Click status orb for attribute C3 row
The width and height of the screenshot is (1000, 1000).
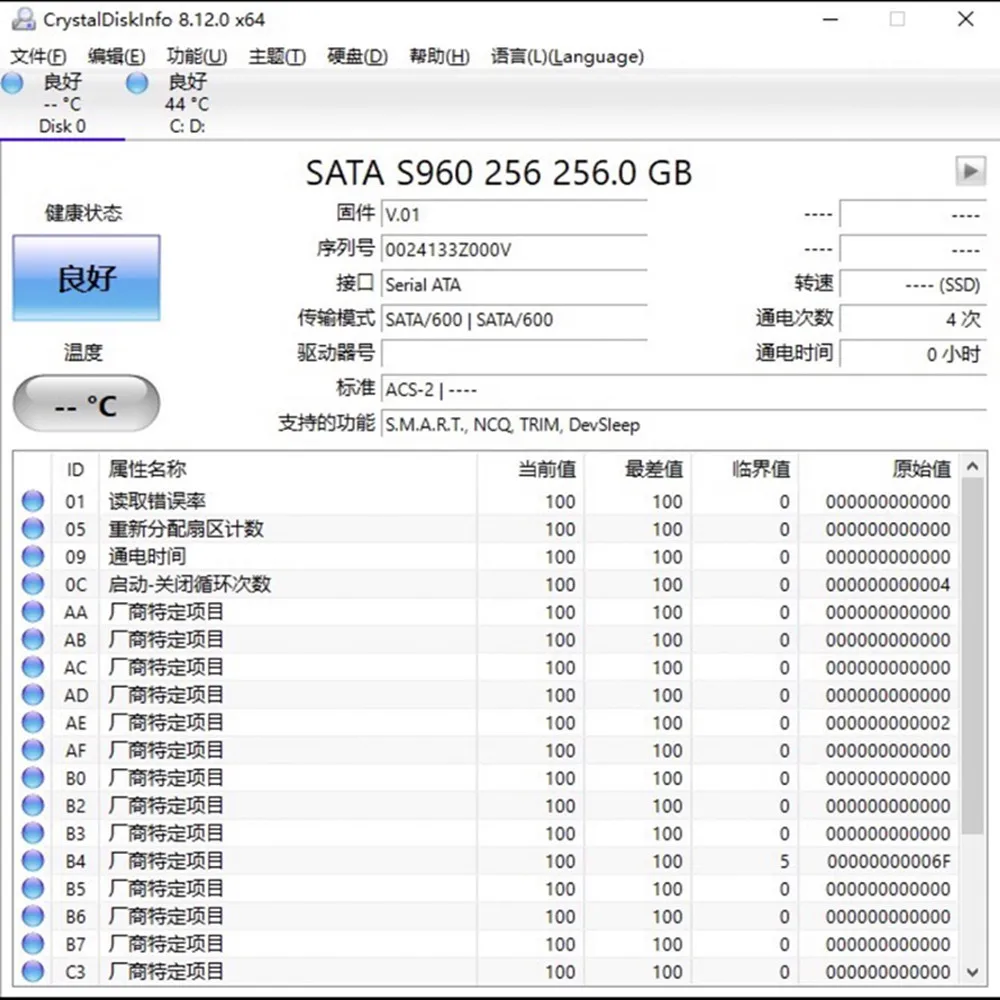33,971
